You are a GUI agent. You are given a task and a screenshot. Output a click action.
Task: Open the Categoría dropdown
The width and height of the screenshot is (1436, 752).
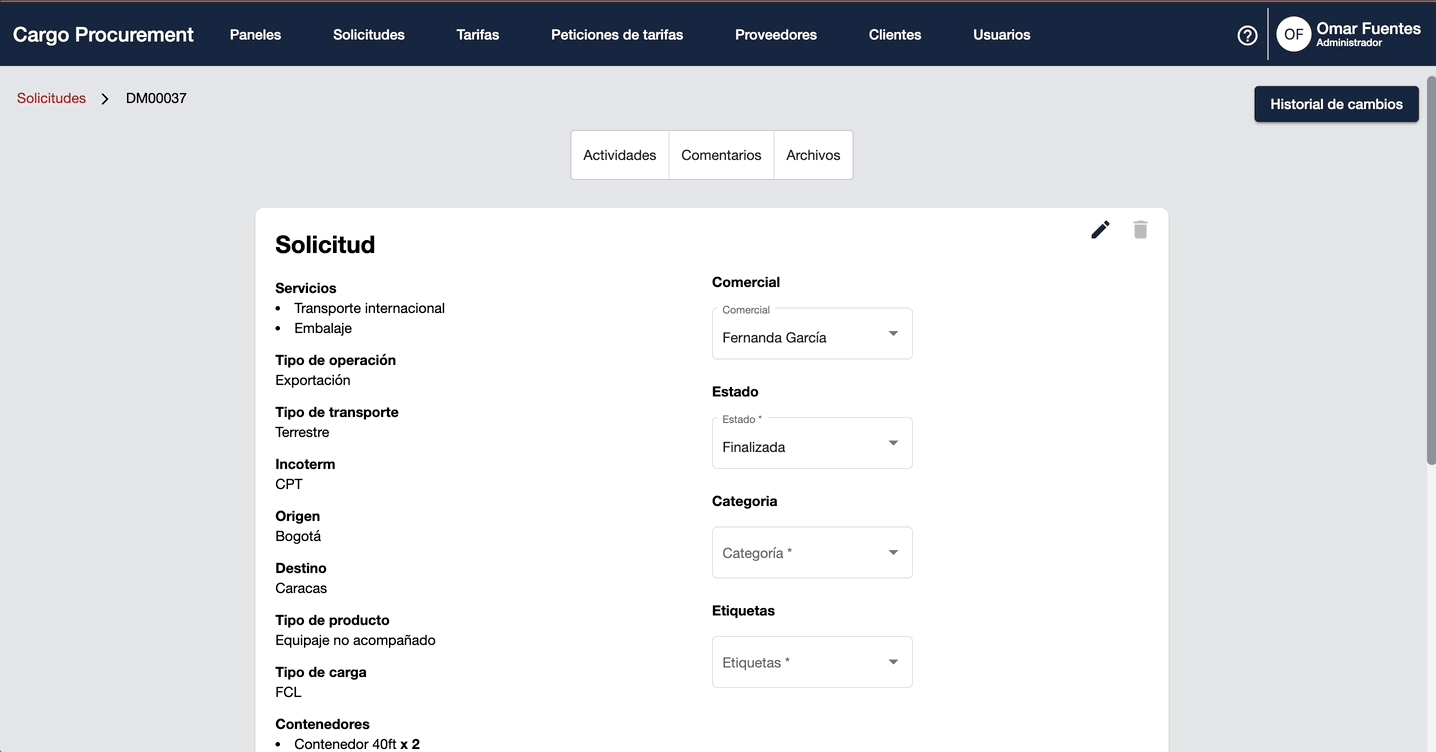[812, 553]
